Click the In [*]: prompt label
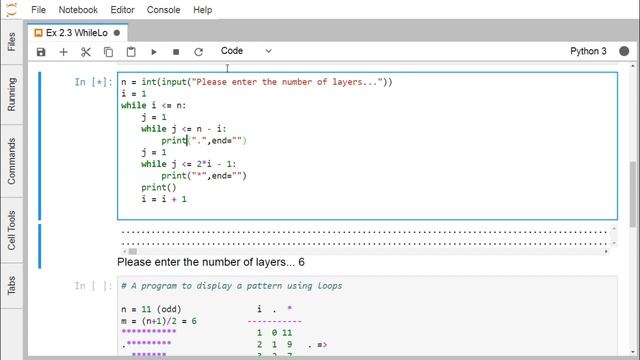 [x=93, y=82]
